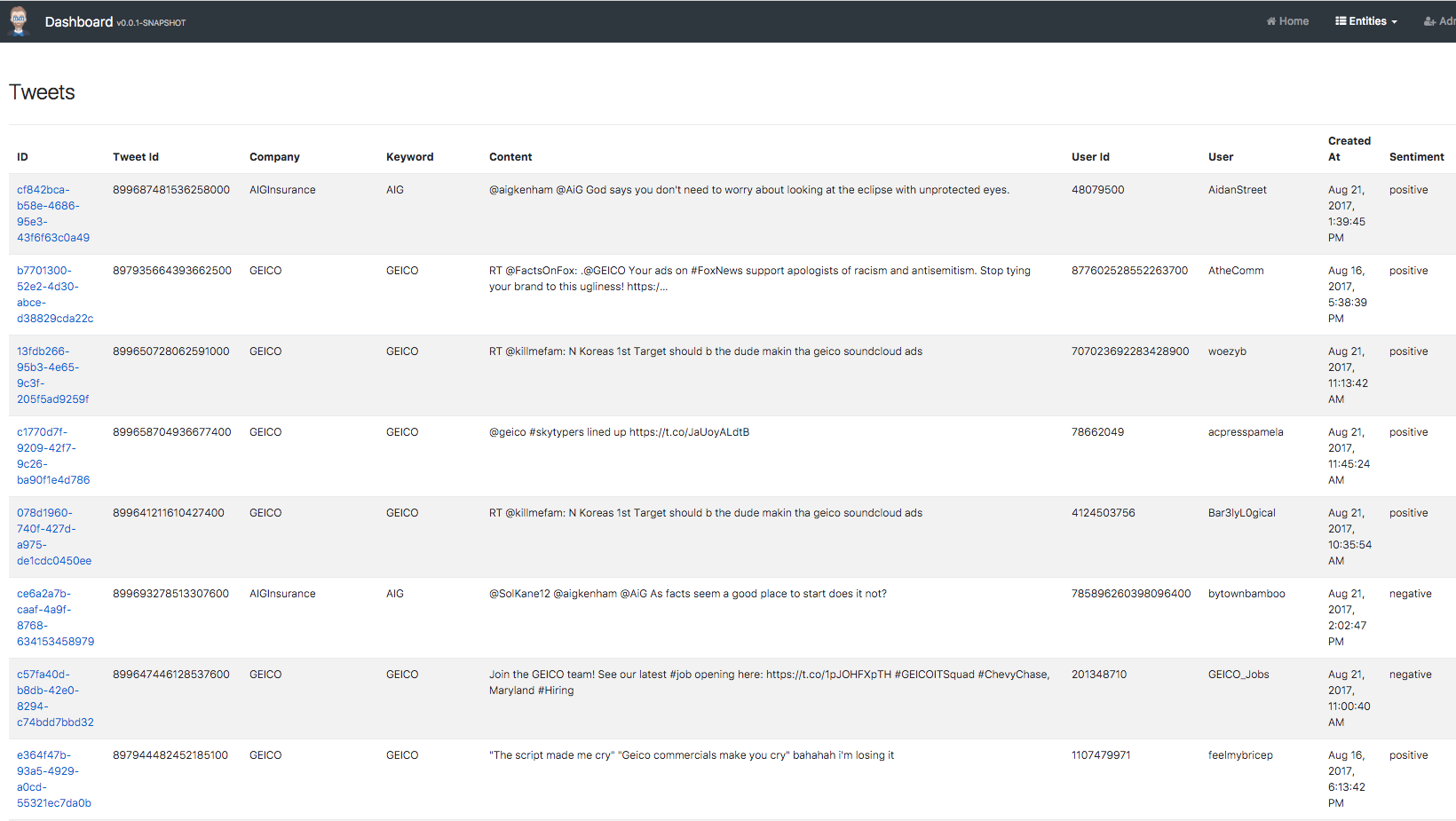Click negative sentiment for GEICO_Jobs row
Image resolution: width=1456 pixels, height=821 pixels.
tap(1411, 675)
